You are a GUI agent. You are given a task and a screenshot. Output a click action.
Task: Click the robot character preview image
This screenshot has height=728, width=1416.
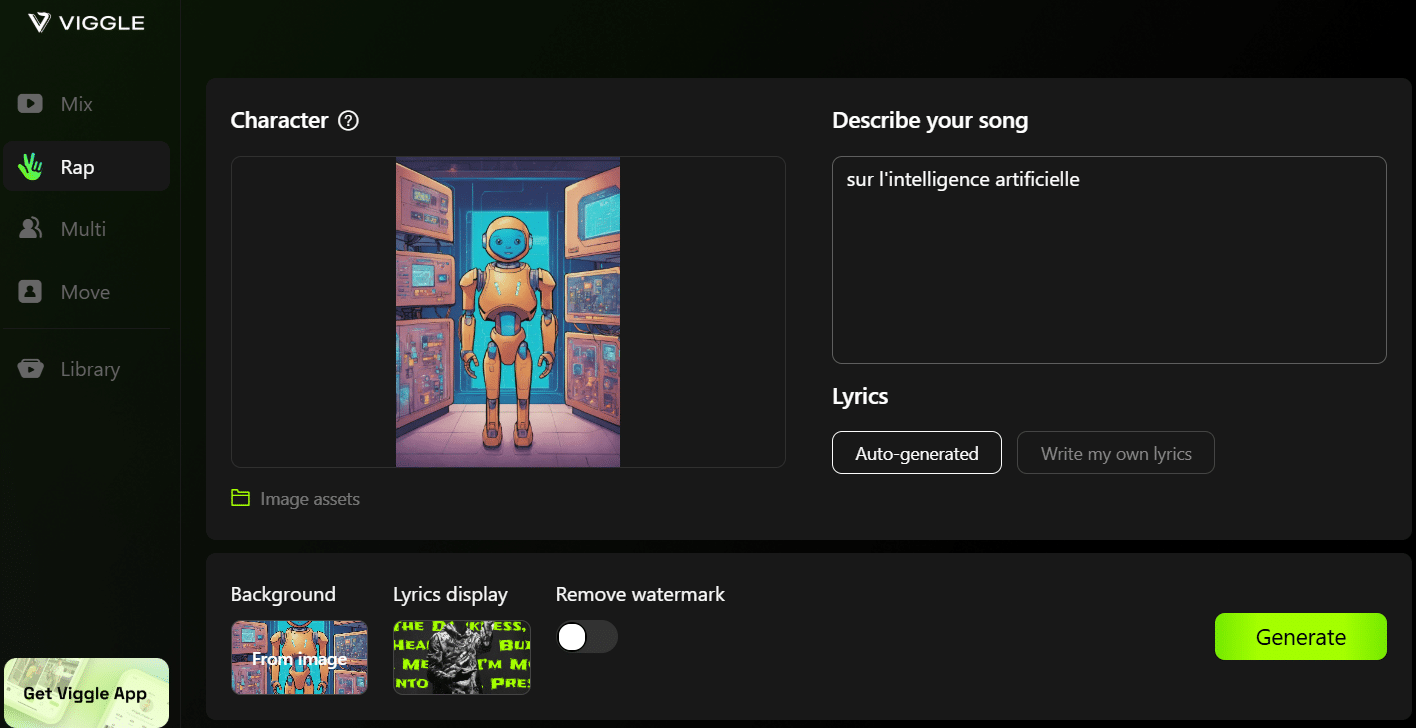508,311
